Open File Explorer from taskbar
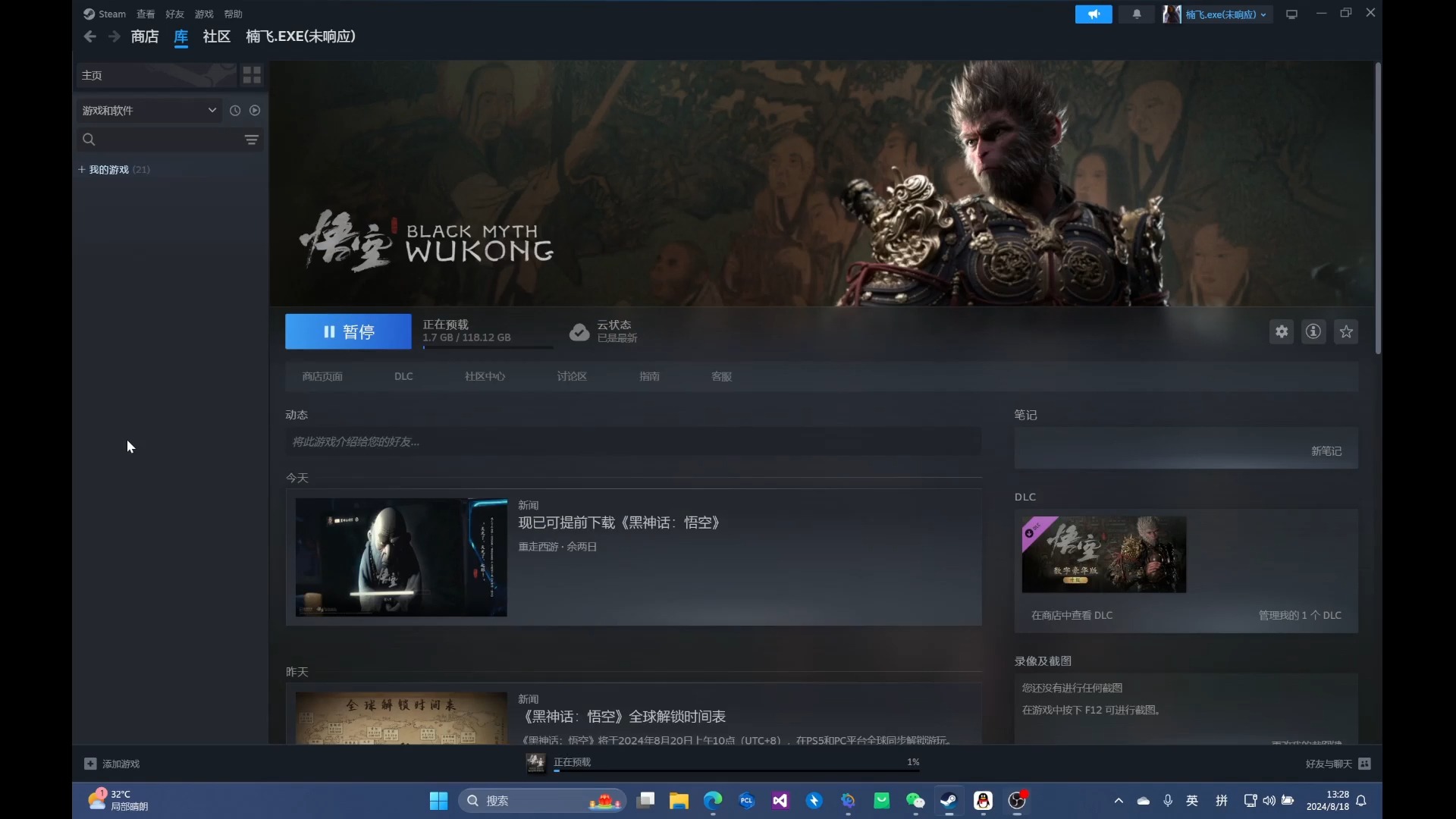This screenshot has width=1456, height=819. (x=679, y=801)
